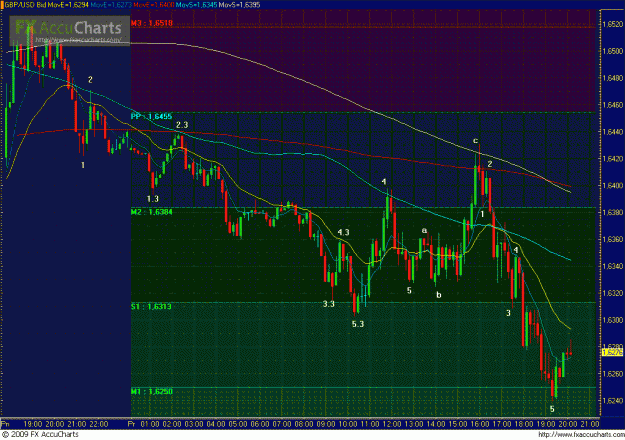This screenshot has height=440, width=625.
Task: Click the 1.6380 price axis label
Action: [612, 213]
